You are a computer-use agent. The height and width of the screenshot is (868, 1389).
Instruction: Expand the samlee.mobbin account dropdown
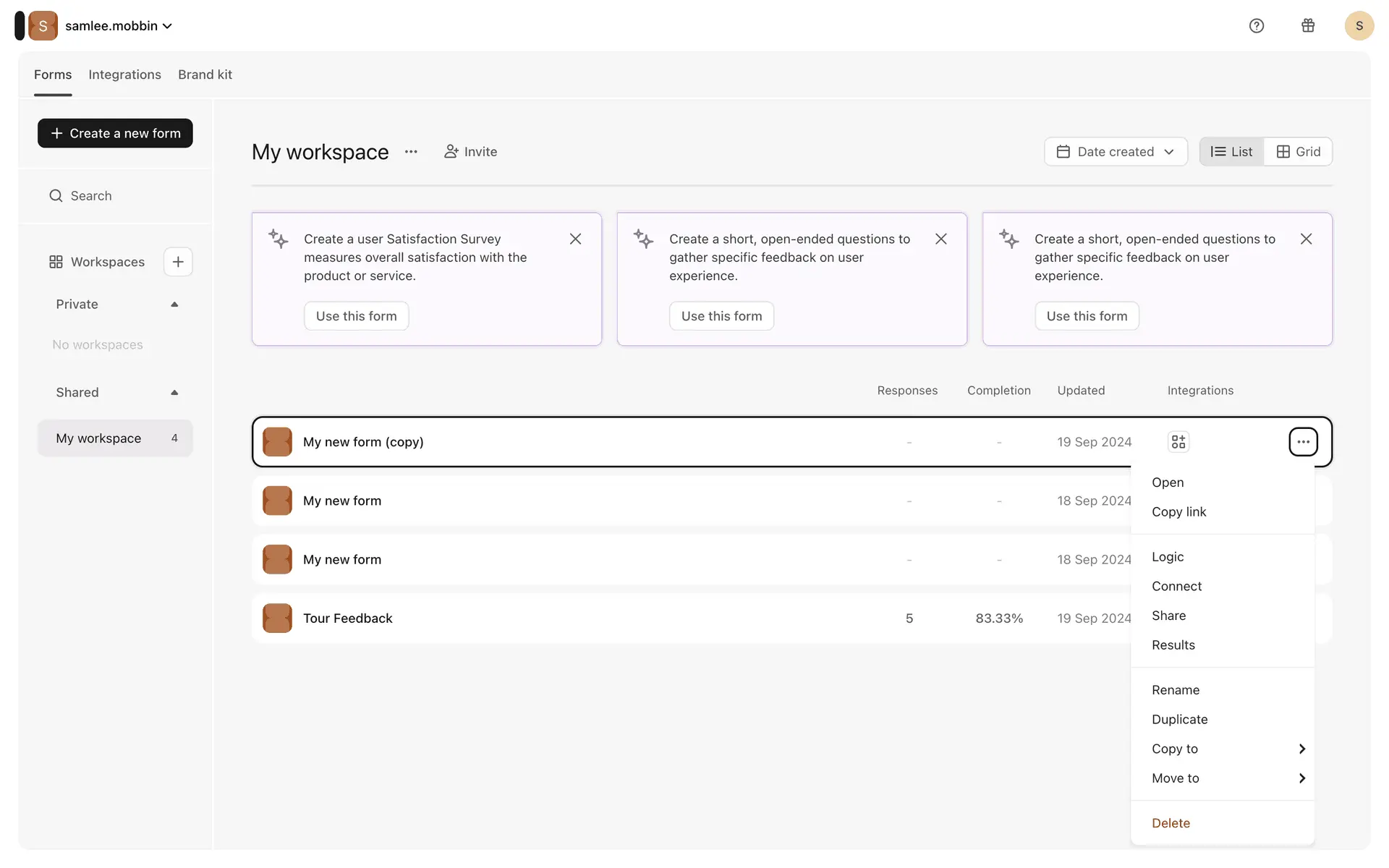pyautogui.click(x=119, y=26)
